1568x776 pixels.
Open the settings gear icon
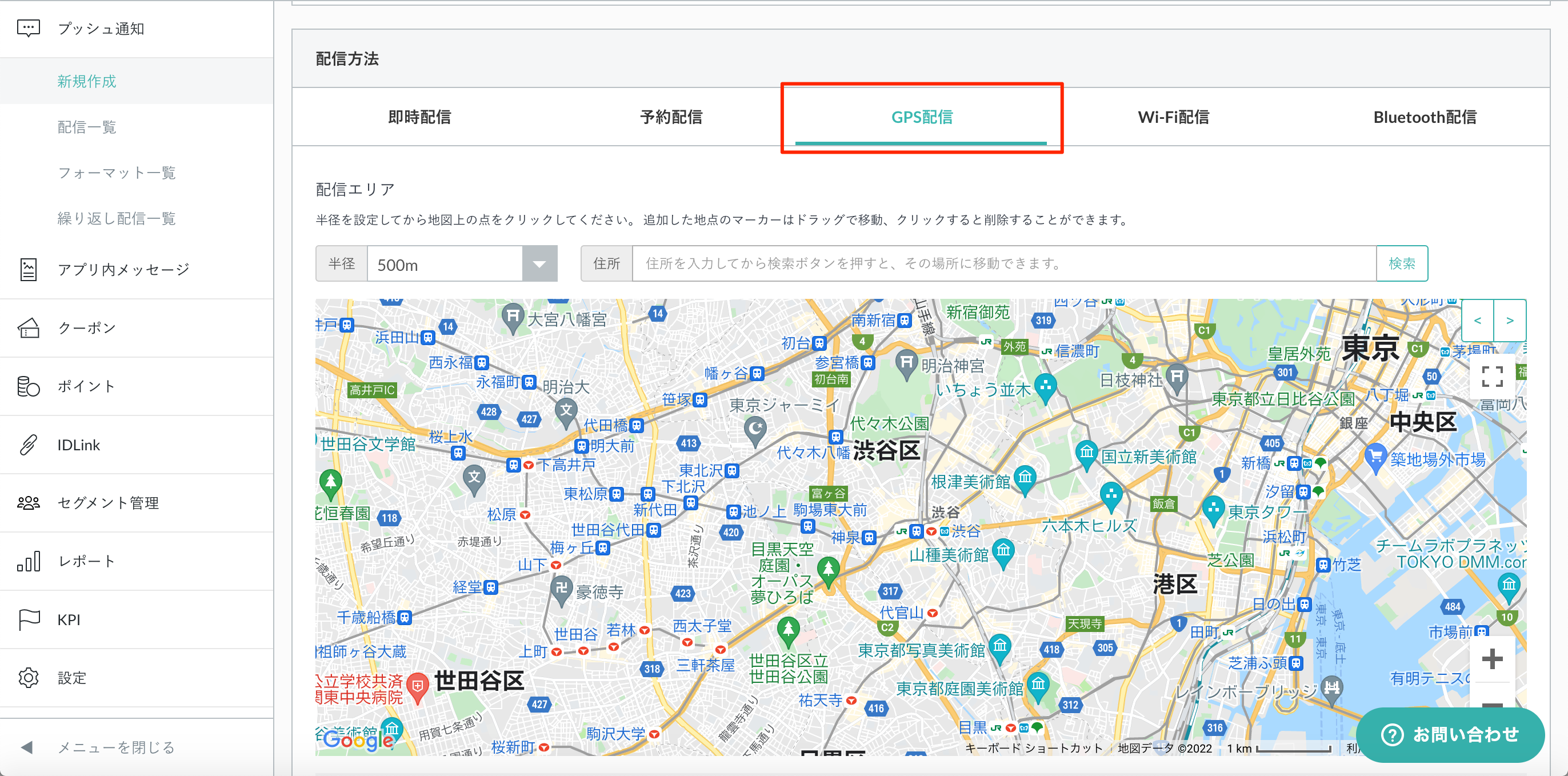[x=28, y=678]
